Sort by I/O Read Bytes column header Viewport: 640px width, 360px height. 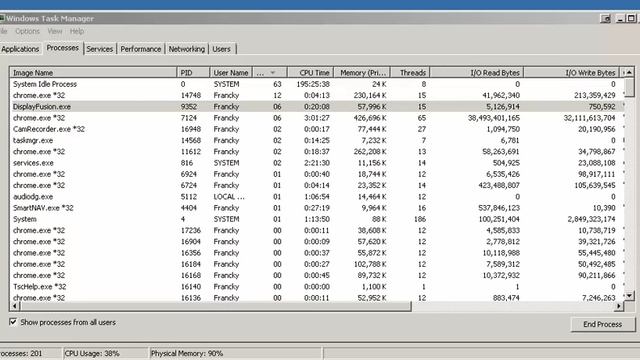tap(477, 73)
